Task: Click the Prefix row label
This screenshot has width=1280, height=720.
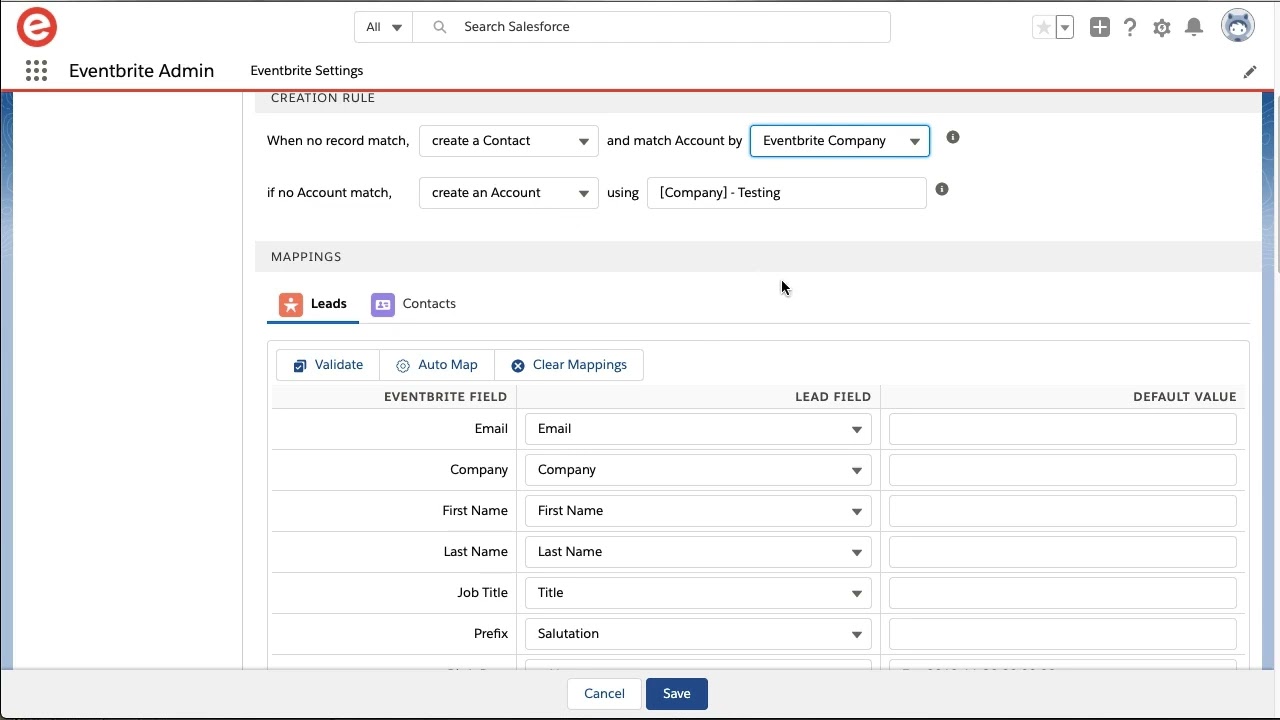Action: (491, 634)
